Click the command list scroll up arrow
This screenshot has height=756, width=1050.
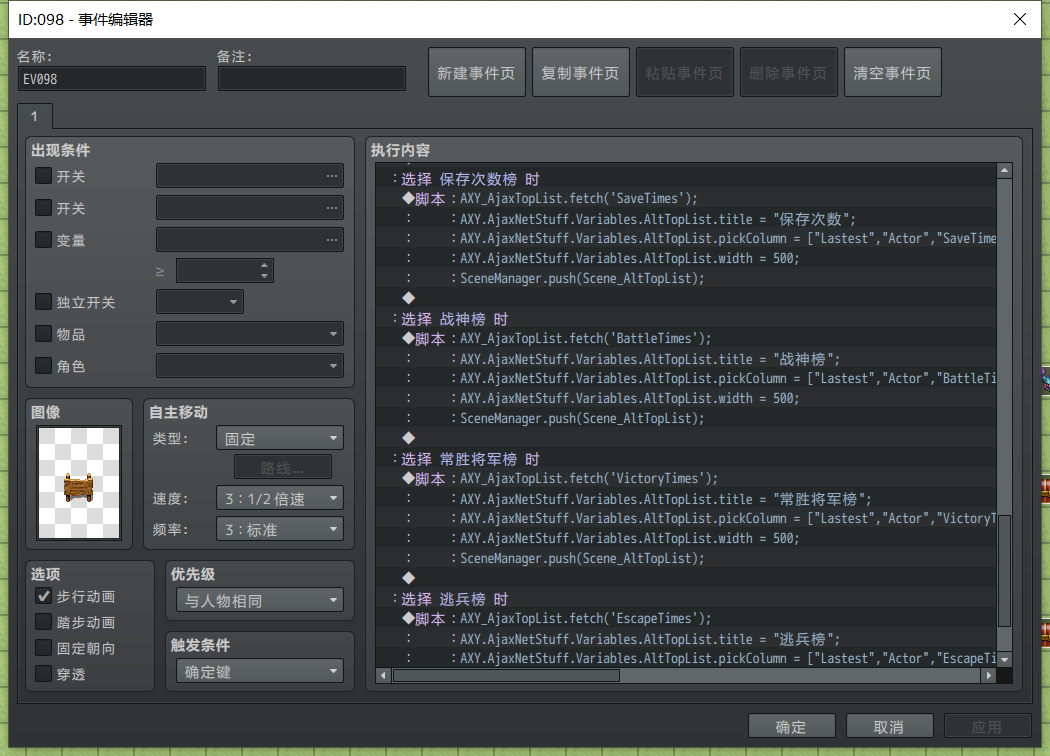tap(1004, 171)
